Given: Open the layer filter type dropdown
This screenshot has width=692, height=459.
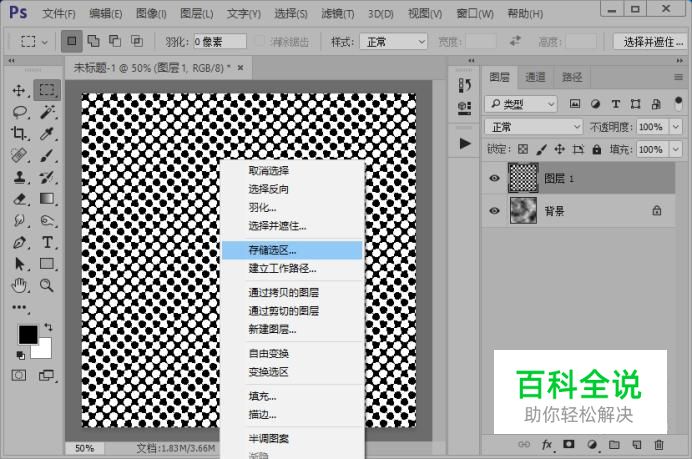Looking at the screenshot, I should coord(521,104).
